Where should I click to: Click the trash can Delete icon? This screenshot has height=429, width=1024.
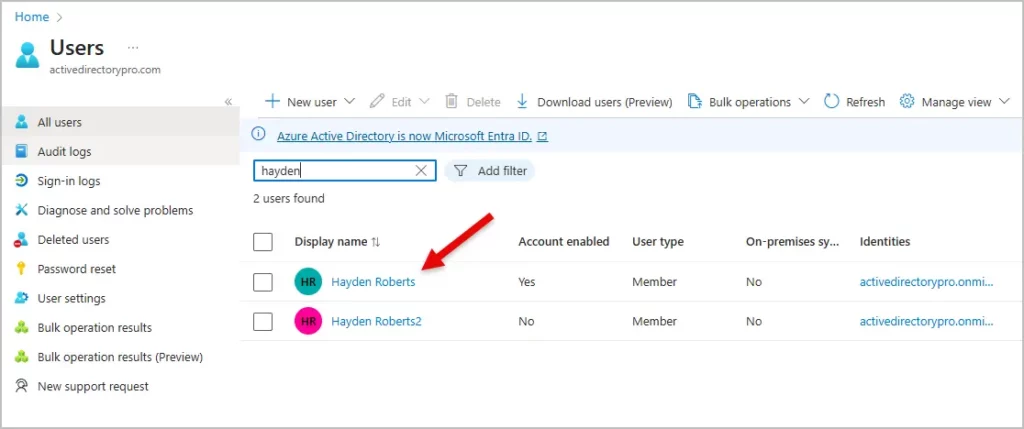[451, 101]
